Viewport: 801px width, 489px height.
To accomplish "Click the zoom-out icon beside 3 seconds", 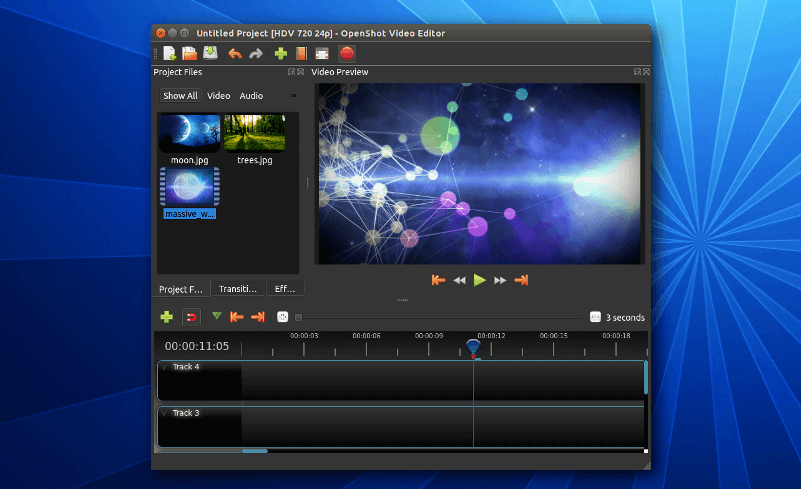I will click(x=595, y=317).
